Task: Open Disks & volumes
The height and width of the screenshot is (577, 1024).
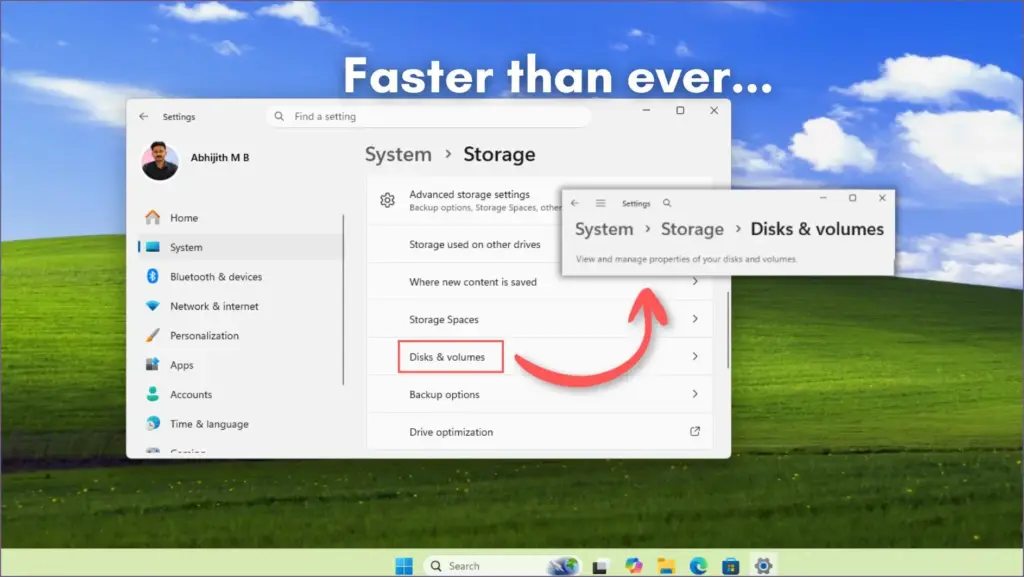Action: 539,356
